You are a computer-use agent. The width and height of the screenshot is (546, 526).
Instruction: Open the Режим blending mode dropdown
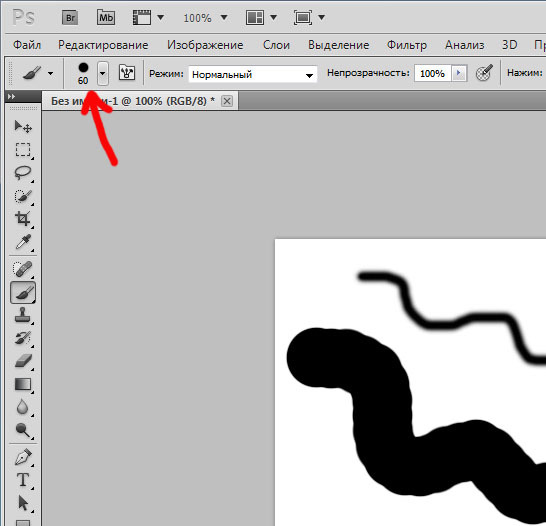253,74
